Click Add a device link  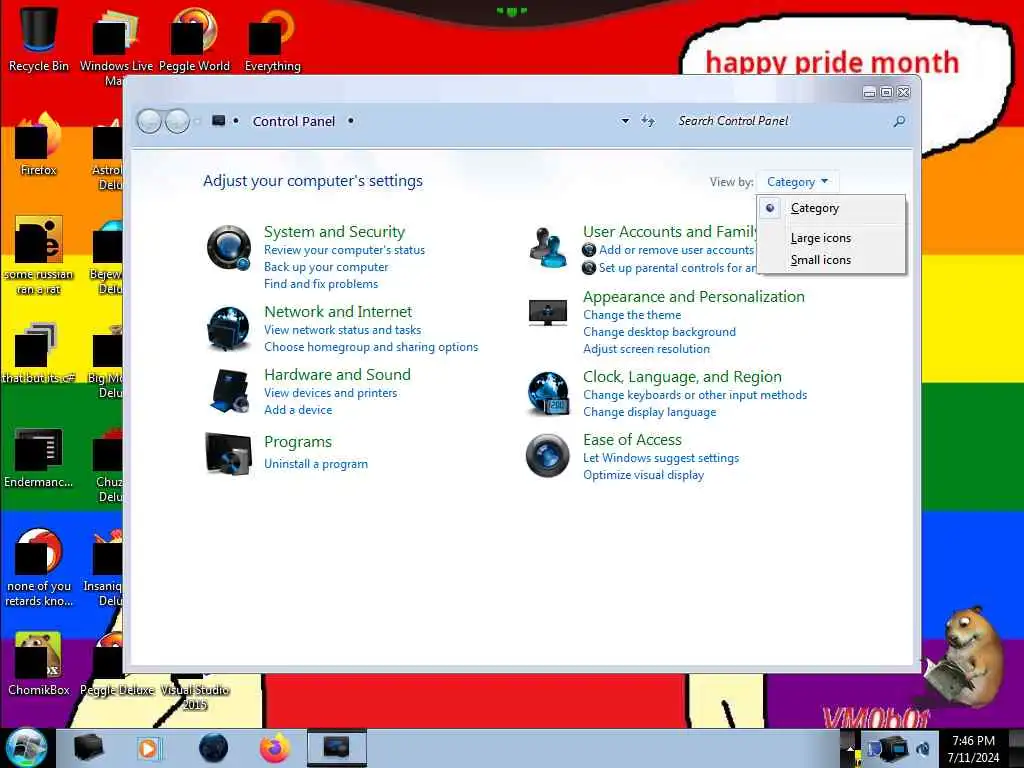coord(298,409)
